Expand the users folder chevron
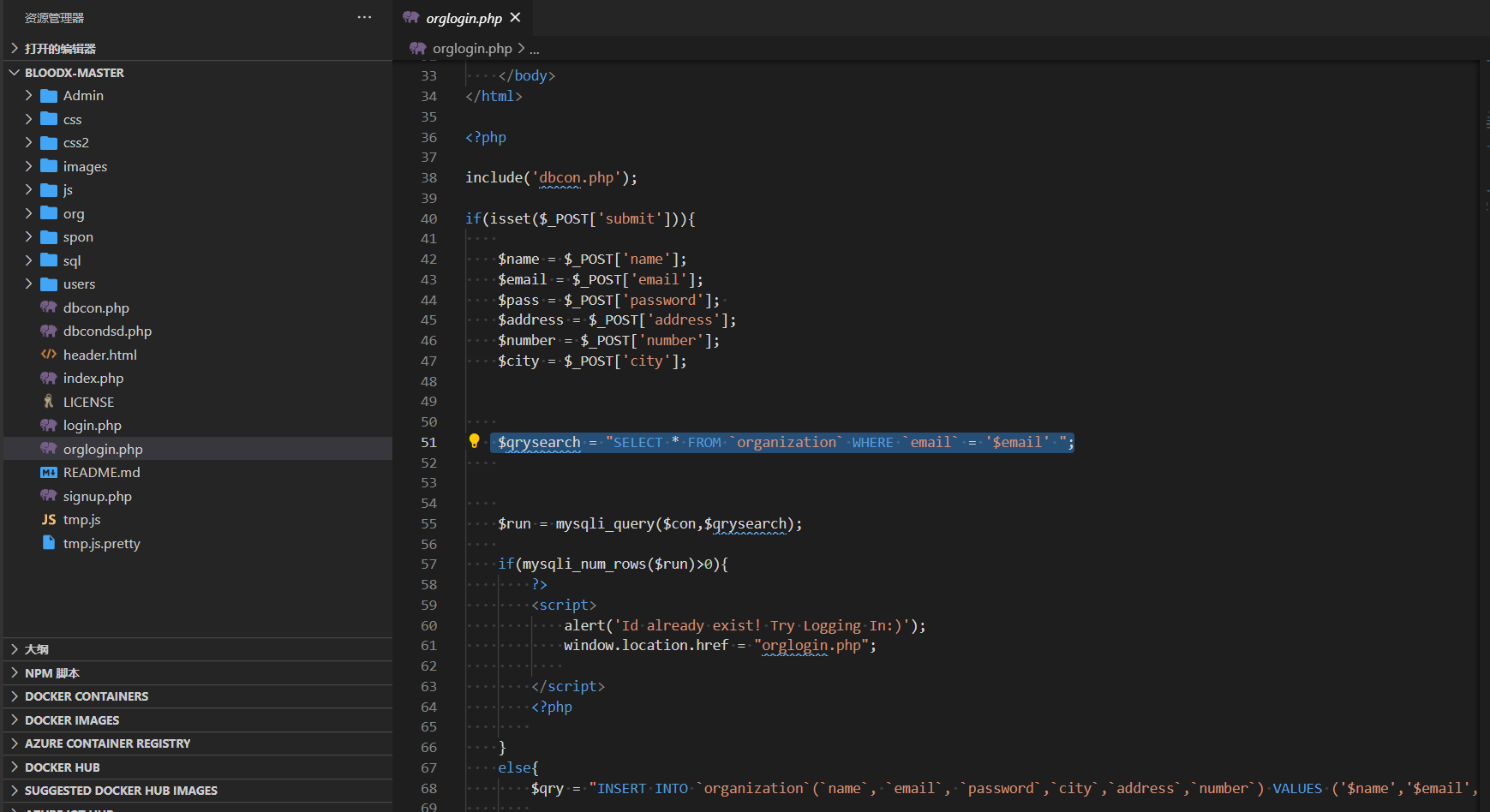 pyautogui.click(x=28, y=284)
